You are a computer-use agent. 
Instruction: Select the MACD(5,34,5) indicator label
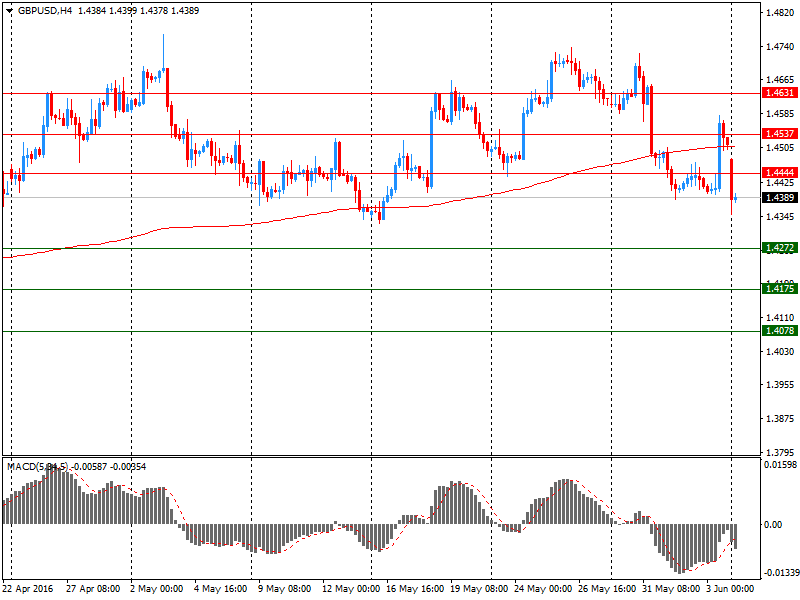point(37,466)
